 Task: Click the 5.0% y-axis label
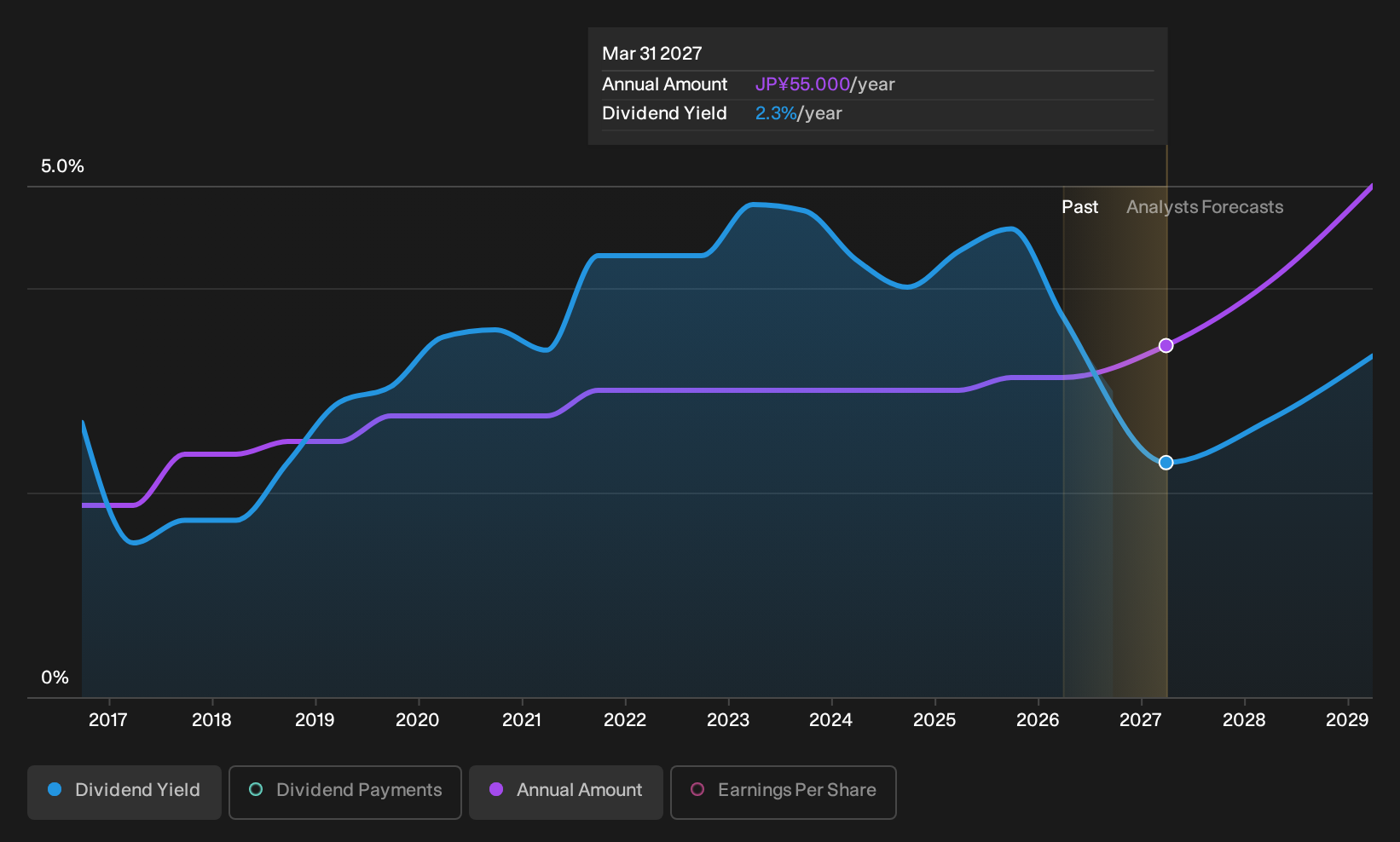pos(62,166)
